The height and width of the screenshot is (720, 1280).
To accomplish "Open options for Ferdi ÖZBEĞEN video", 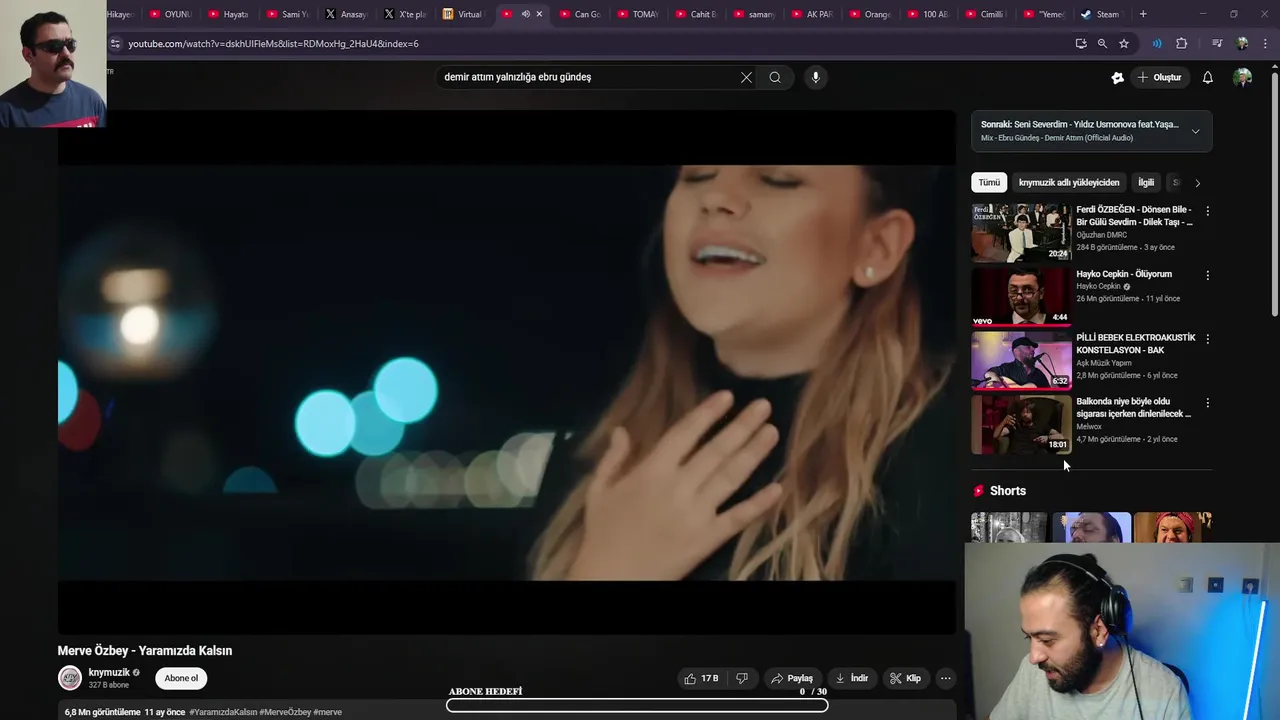I will tap(1207, 211).
